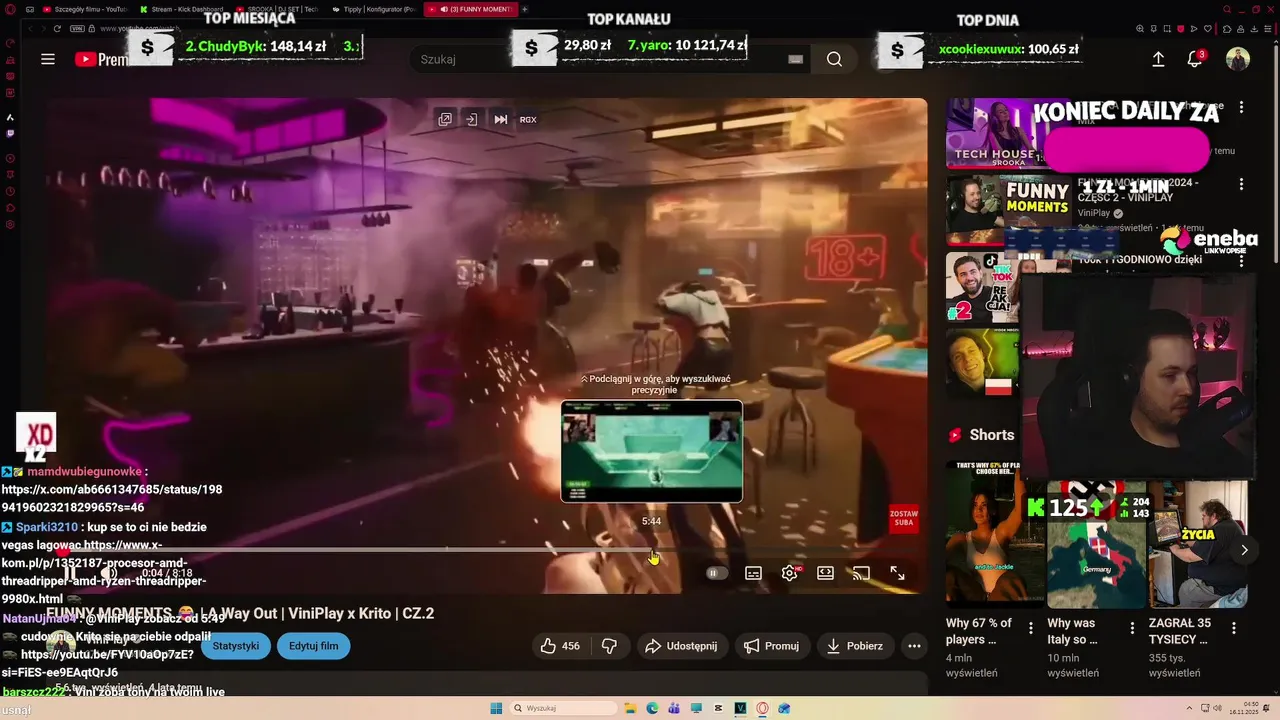Open the Create upload arrow icon
1280x720 pixels.
click(1158, 59)
